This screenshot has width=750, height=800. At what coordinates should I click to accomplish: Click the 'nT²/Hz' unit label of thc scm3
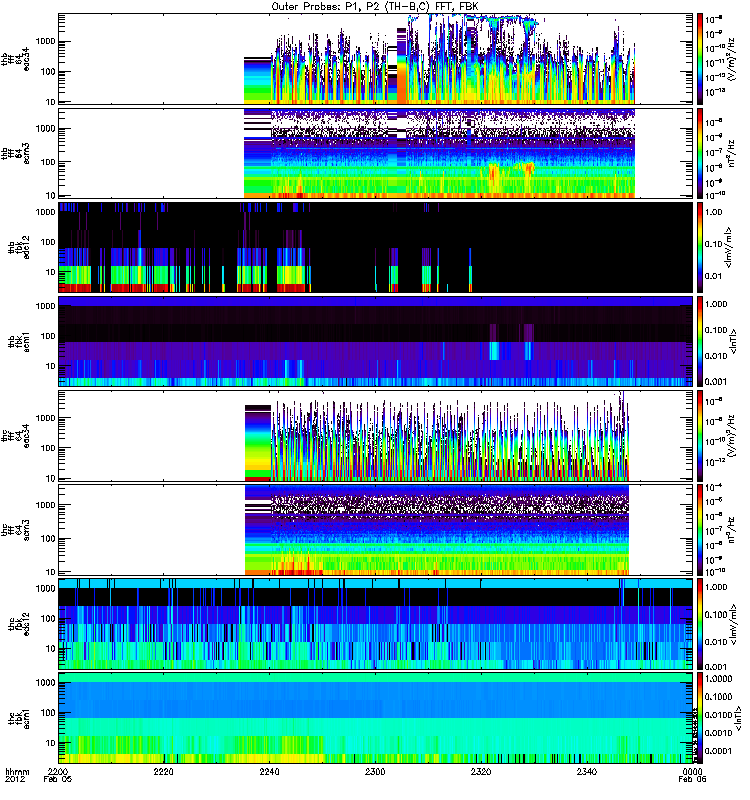click(x=732, y=530)
